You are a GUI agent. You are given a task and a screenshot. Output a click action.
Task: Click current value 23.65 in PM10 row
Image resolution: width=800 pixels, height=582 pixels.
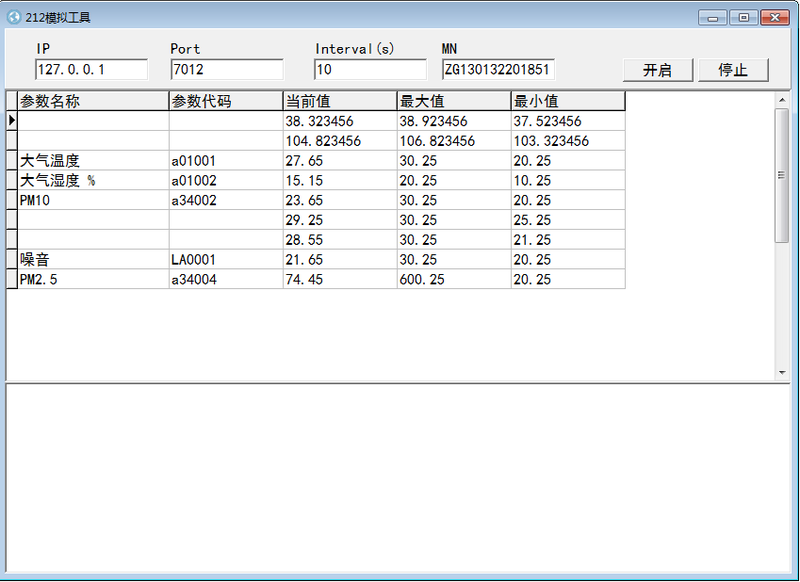pyautogui.click(x=340, y=200)
